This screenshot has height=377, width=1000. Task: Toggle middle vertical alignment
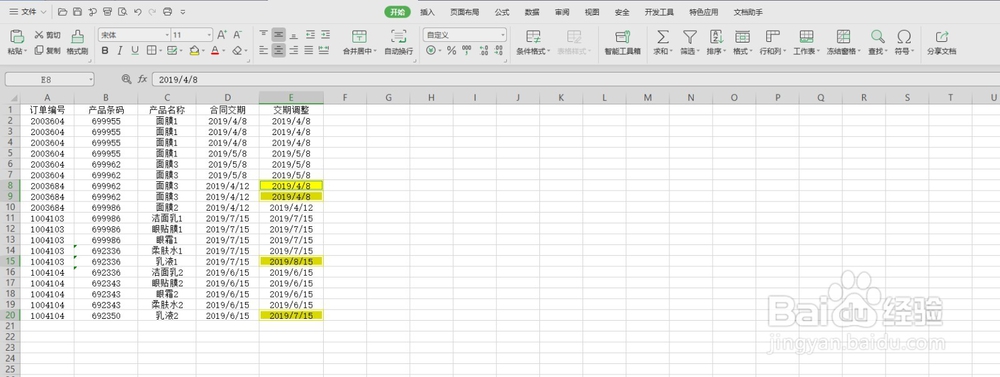coord(278,35)
